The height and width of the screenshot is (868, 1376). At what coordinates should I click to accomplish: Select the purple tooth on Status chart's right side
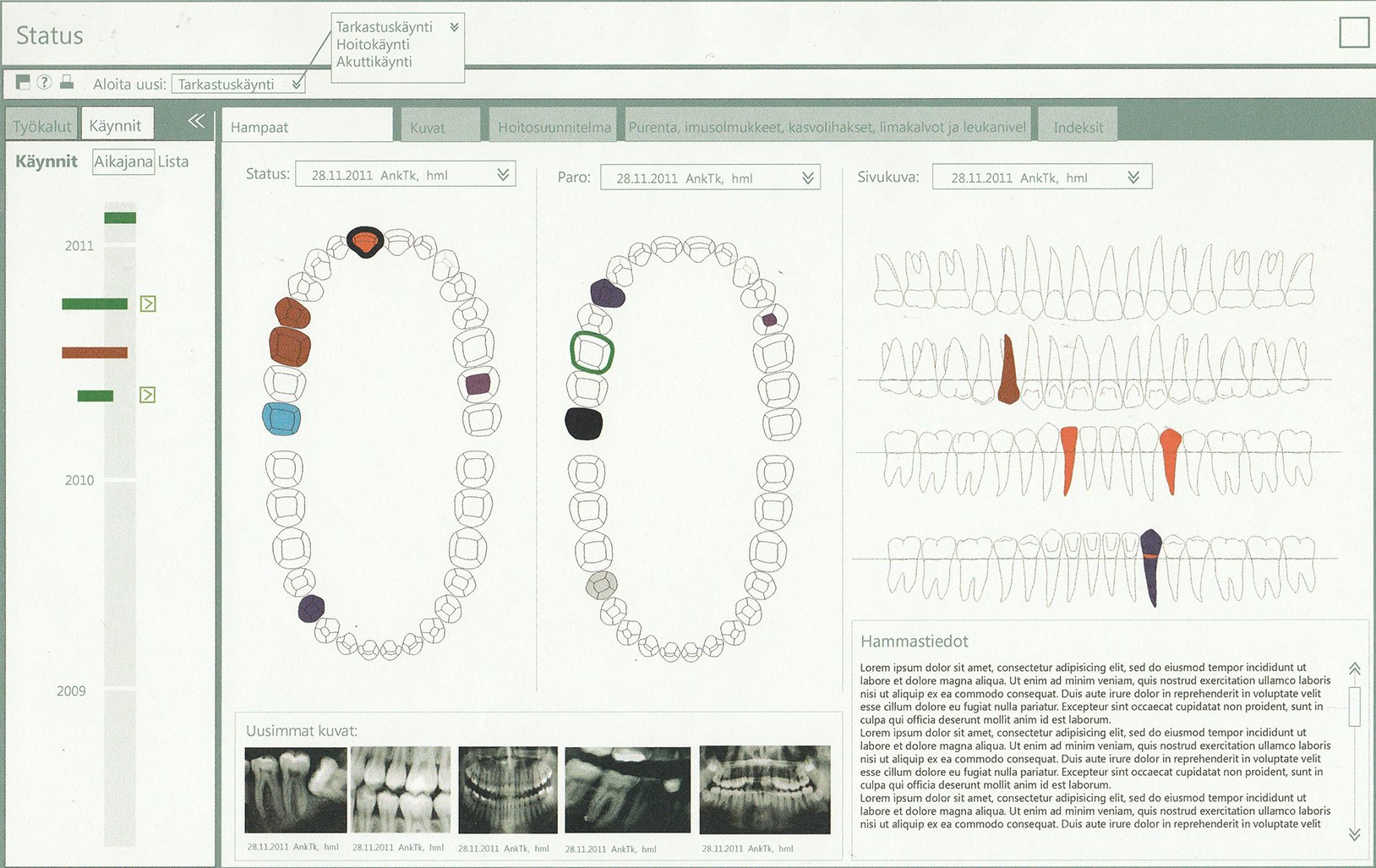point(478,385)
